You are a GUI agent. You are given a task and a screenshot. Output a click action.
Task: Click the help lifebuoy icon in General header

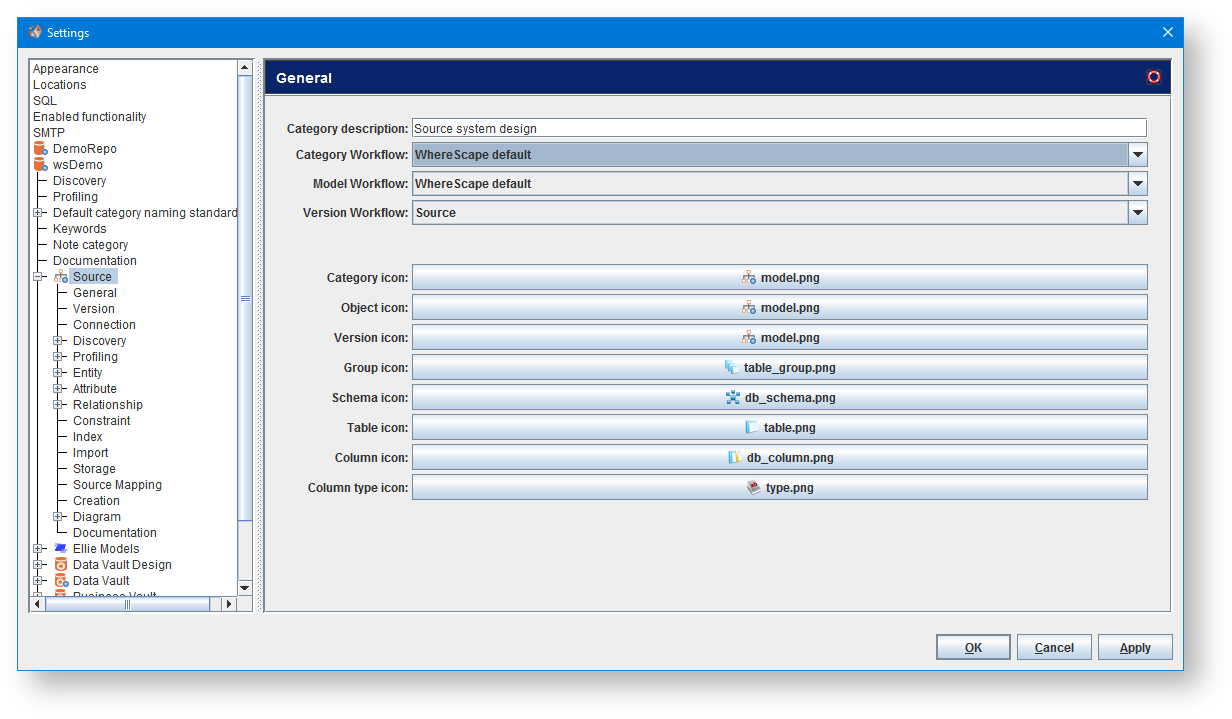click(x=1153, y=77)
